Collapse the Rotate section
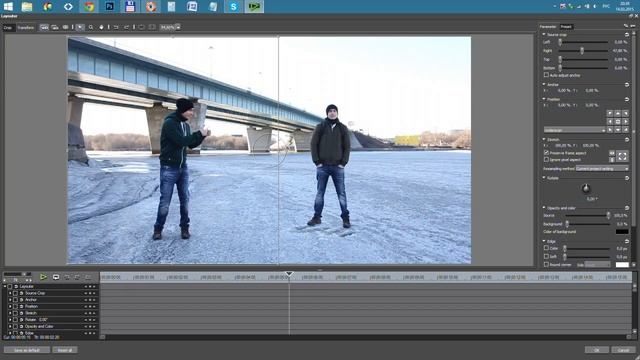The height and width of the screenshot is (360, 640). [544, 178]
